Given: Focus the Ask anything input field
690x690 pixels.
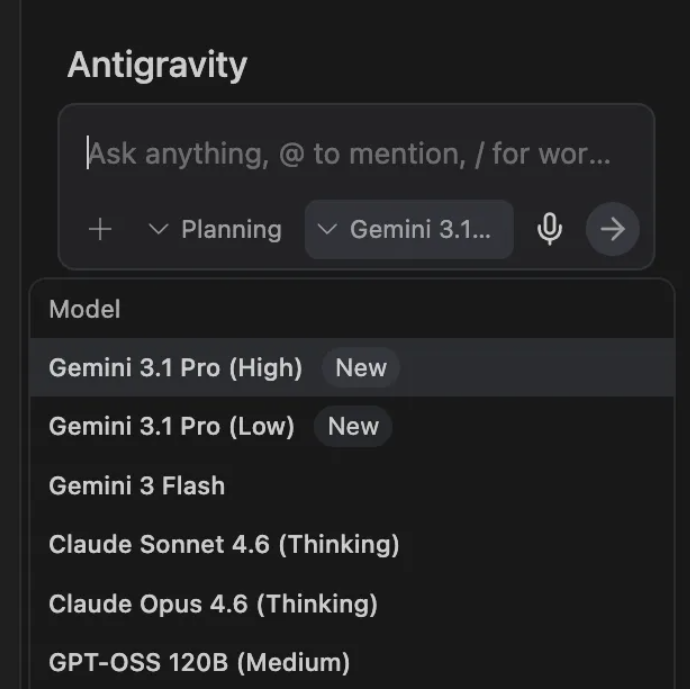Looking at the screenshot, I should click(x=350, y=155).
